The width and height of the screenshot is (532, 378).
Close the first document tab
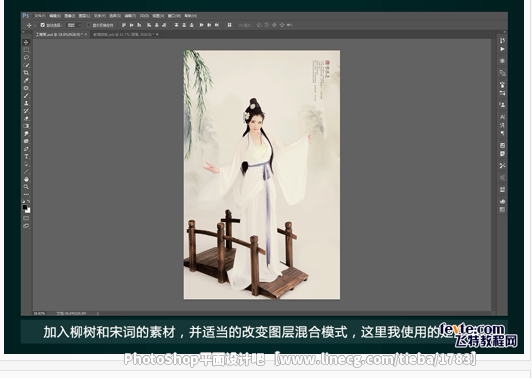[86, 34]
